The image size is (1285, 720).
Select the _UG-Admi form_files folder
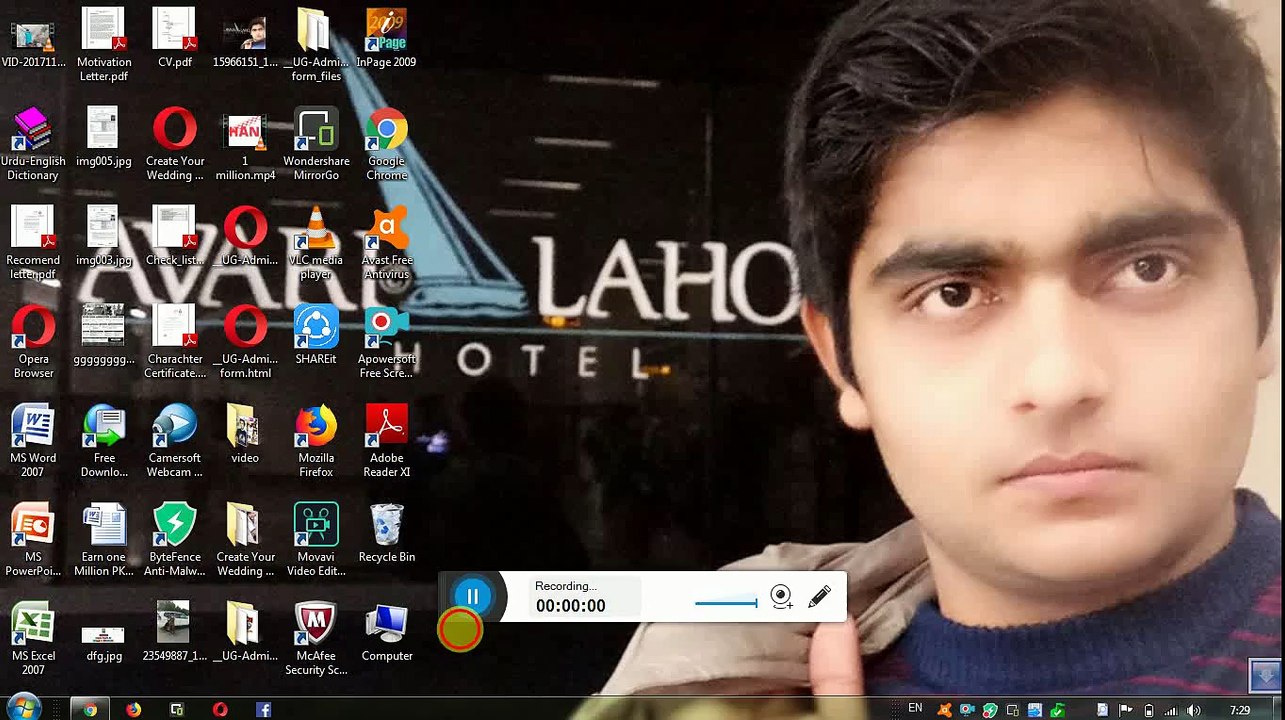coord(316,47)
